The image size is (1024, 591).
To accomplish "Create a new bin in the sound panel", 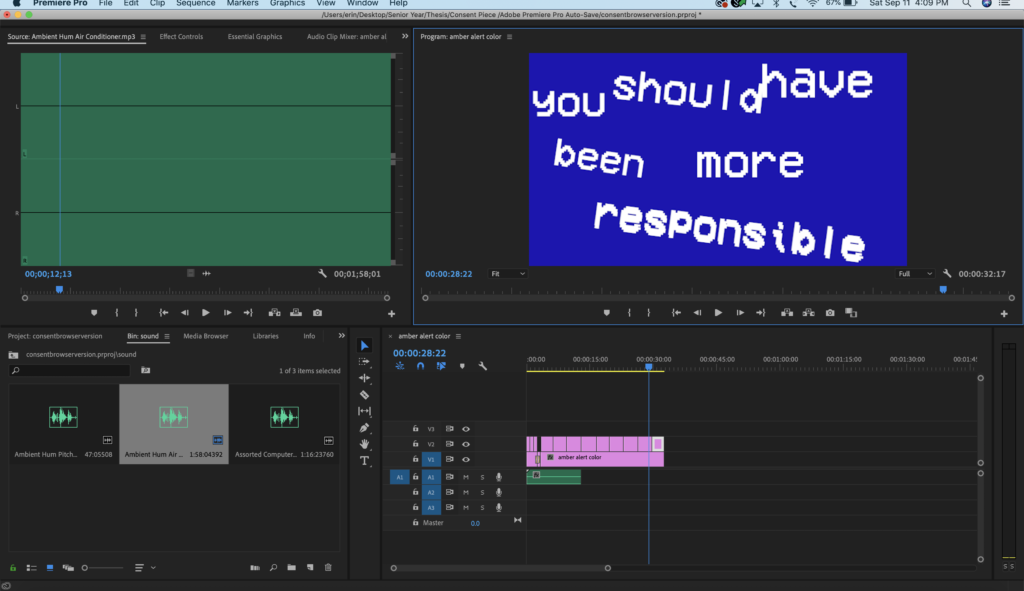I will (x=291, y=567).
